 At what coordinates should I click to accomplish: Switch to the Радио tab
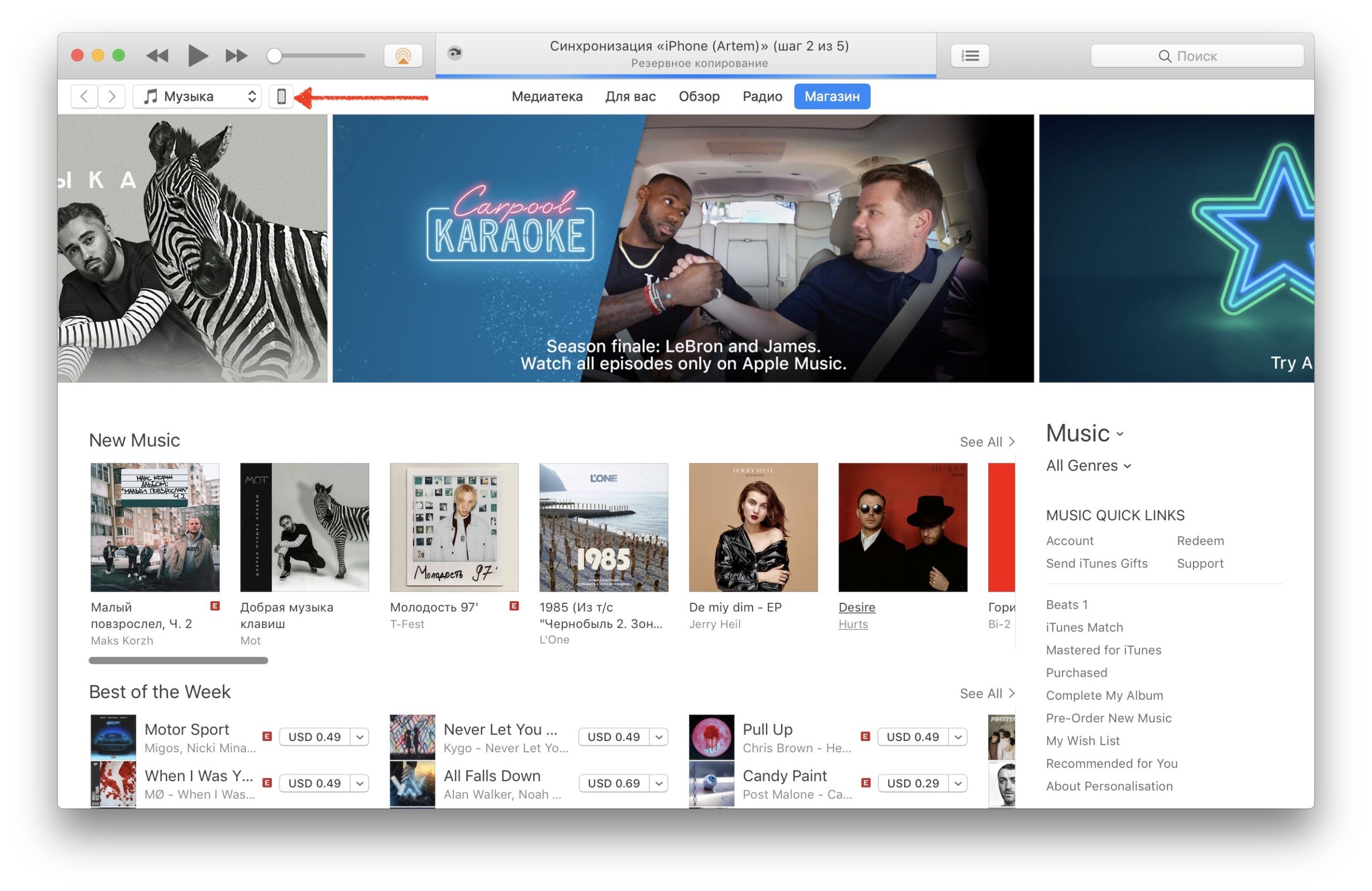(762, 96)
